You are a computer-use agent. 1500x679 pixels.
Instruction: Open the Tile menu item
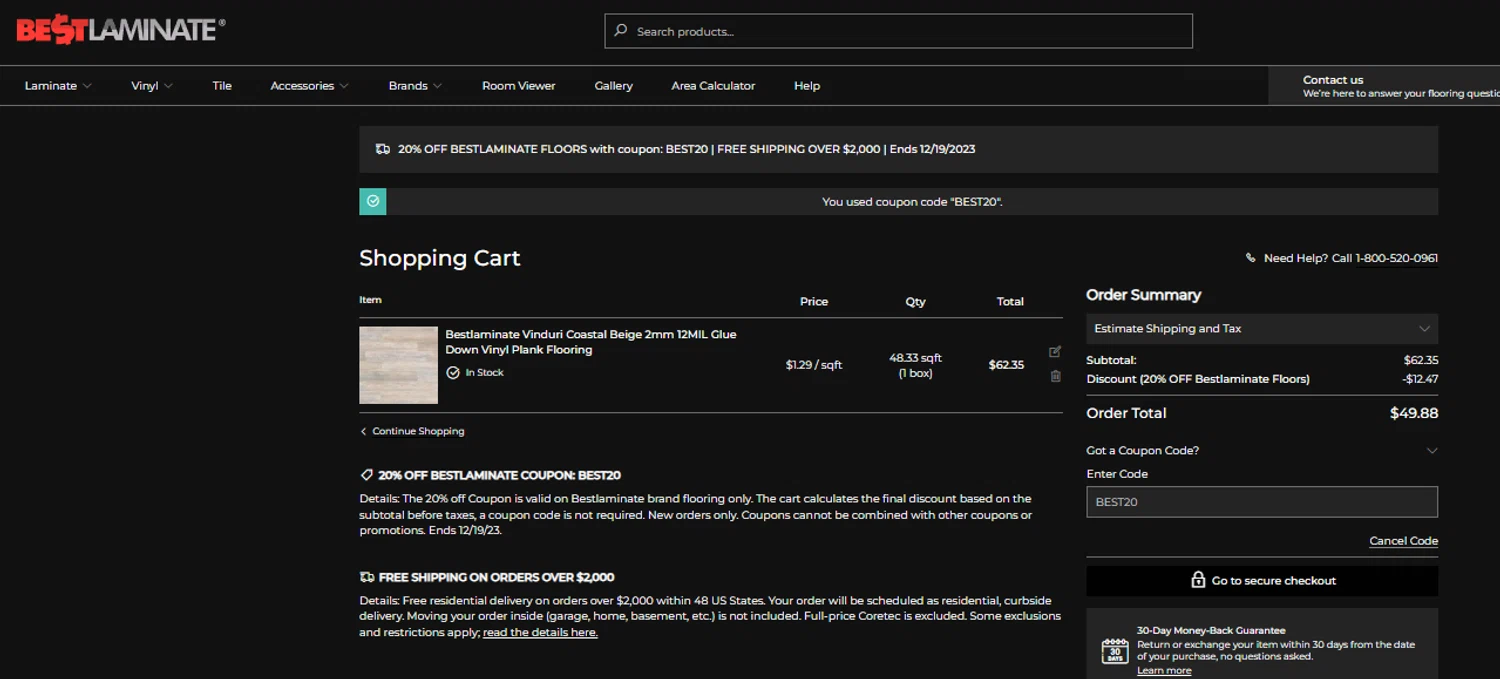pos(222,86)
